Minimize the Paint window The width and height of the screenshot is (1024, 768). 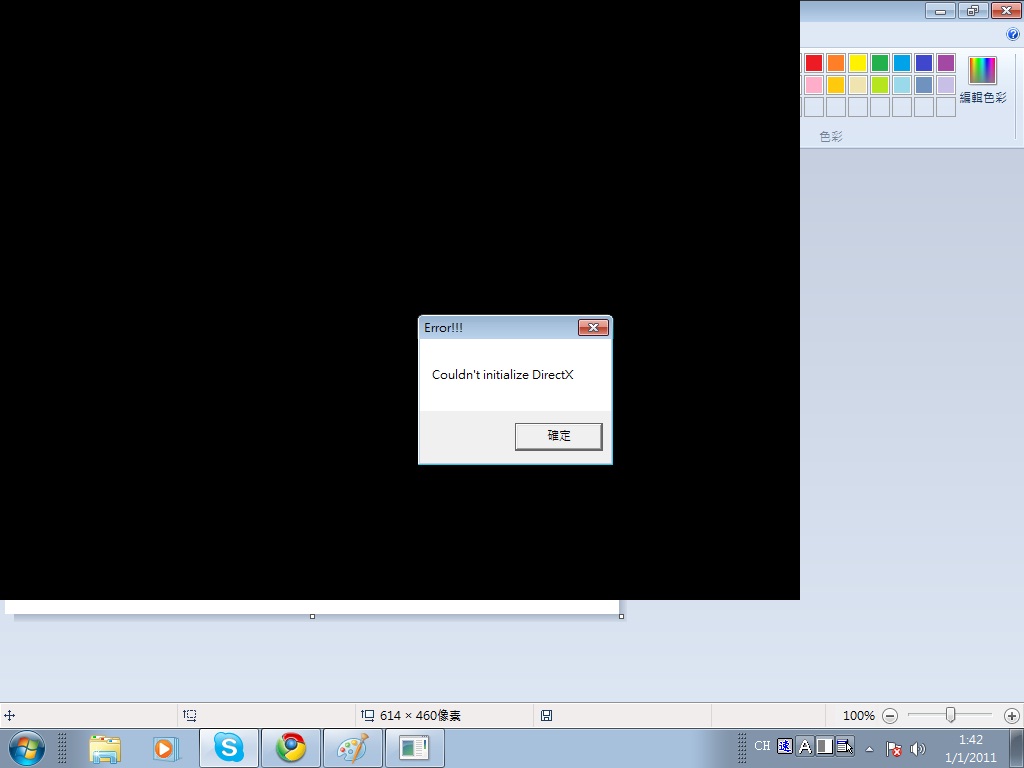tap(940, 10)
